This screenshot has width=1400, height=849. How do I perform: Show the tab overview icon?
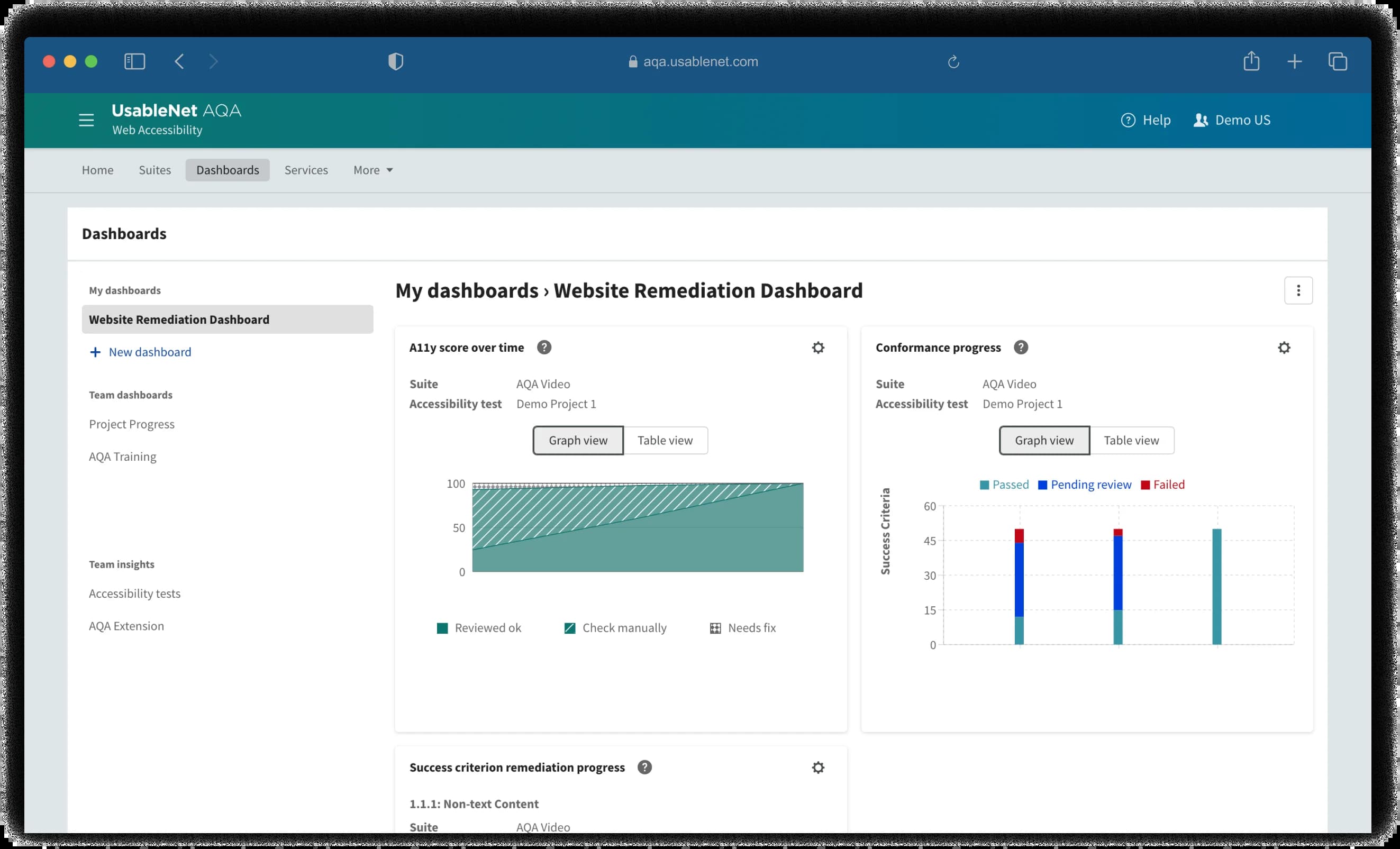click(1338, 61)
